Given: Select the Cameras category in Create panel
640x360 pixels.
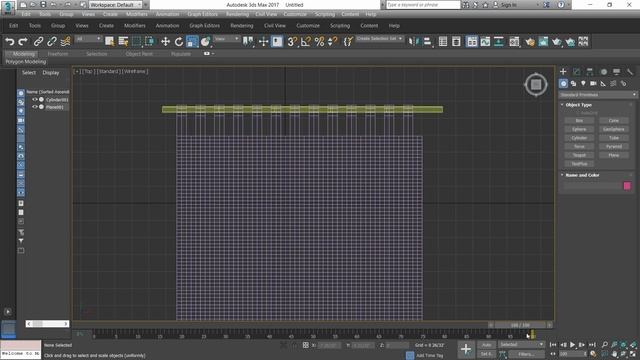Looking at the screenshot, I should click(593, 83).
